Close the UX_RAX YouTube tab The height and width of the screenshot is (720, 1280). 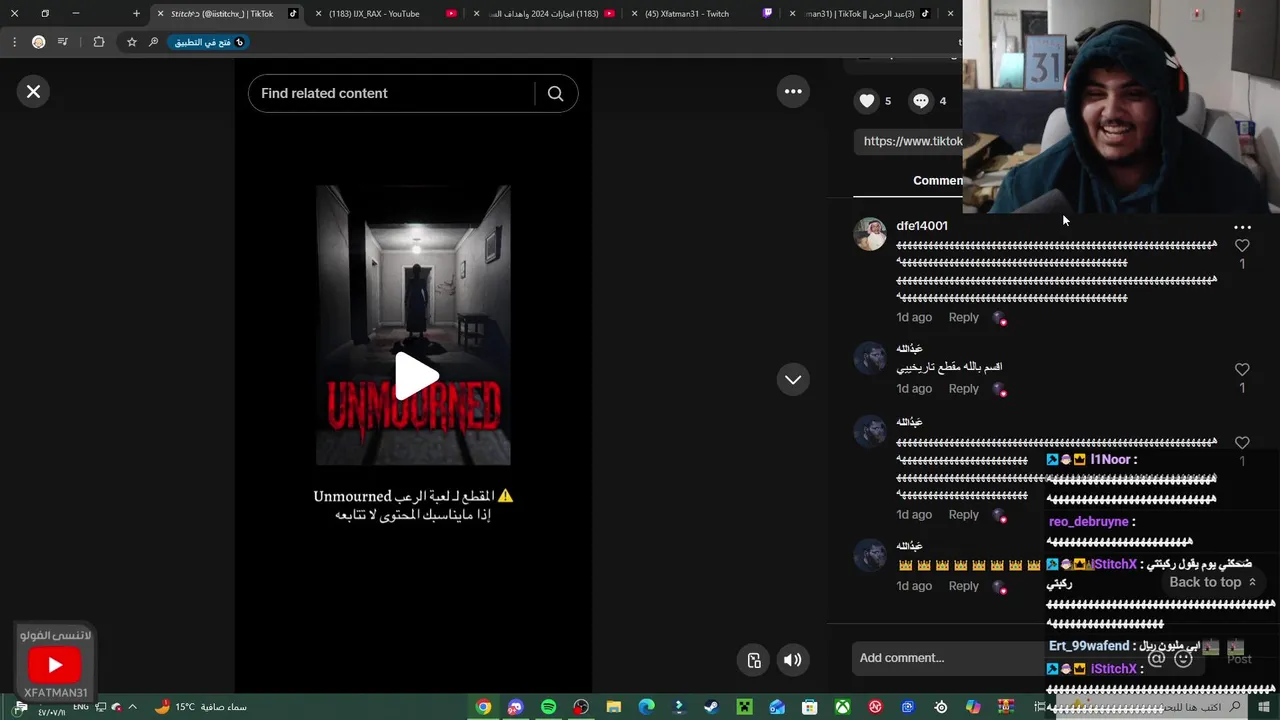319,14
